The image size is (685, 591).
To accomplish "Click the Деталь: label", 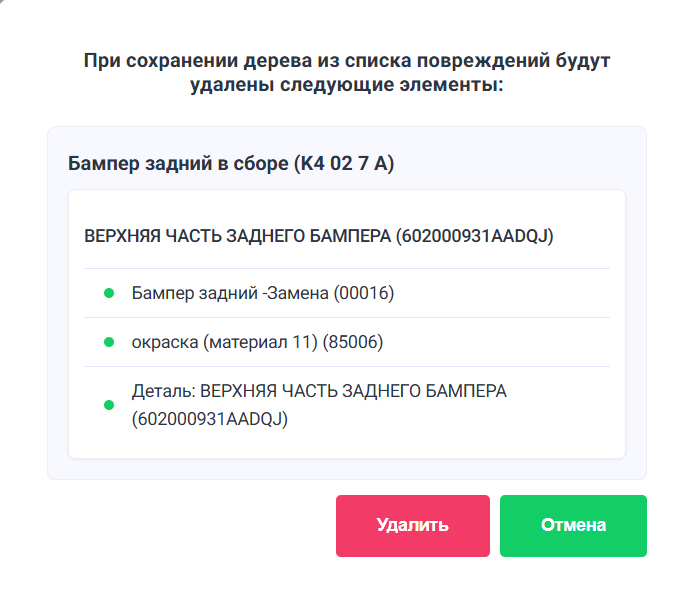I will 164,391.
